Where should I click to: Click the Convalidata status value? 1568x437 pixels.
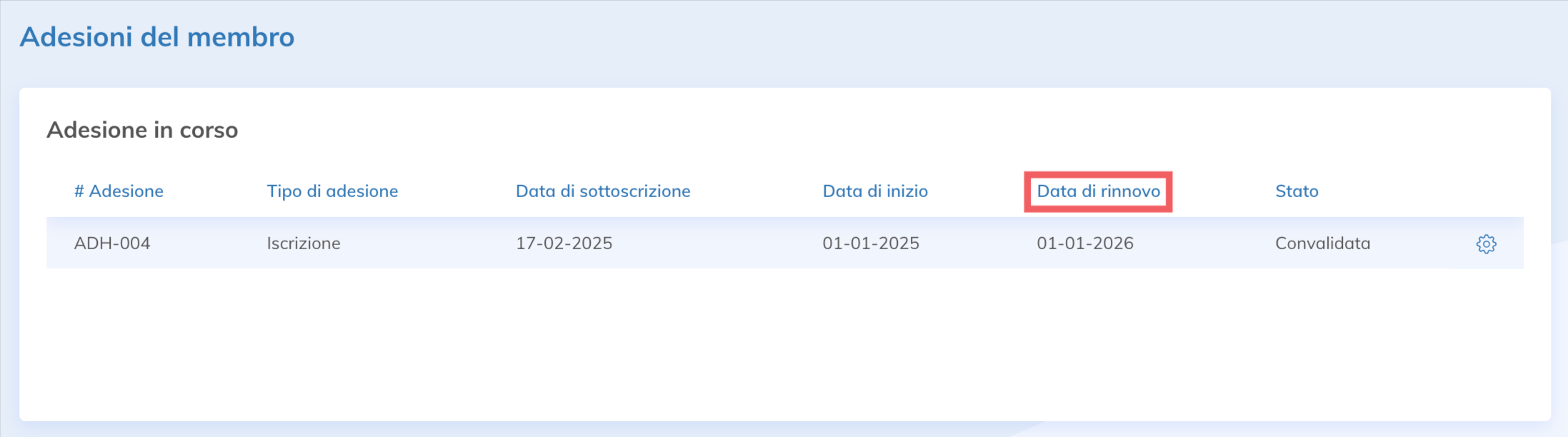[x=1323, y=243]
